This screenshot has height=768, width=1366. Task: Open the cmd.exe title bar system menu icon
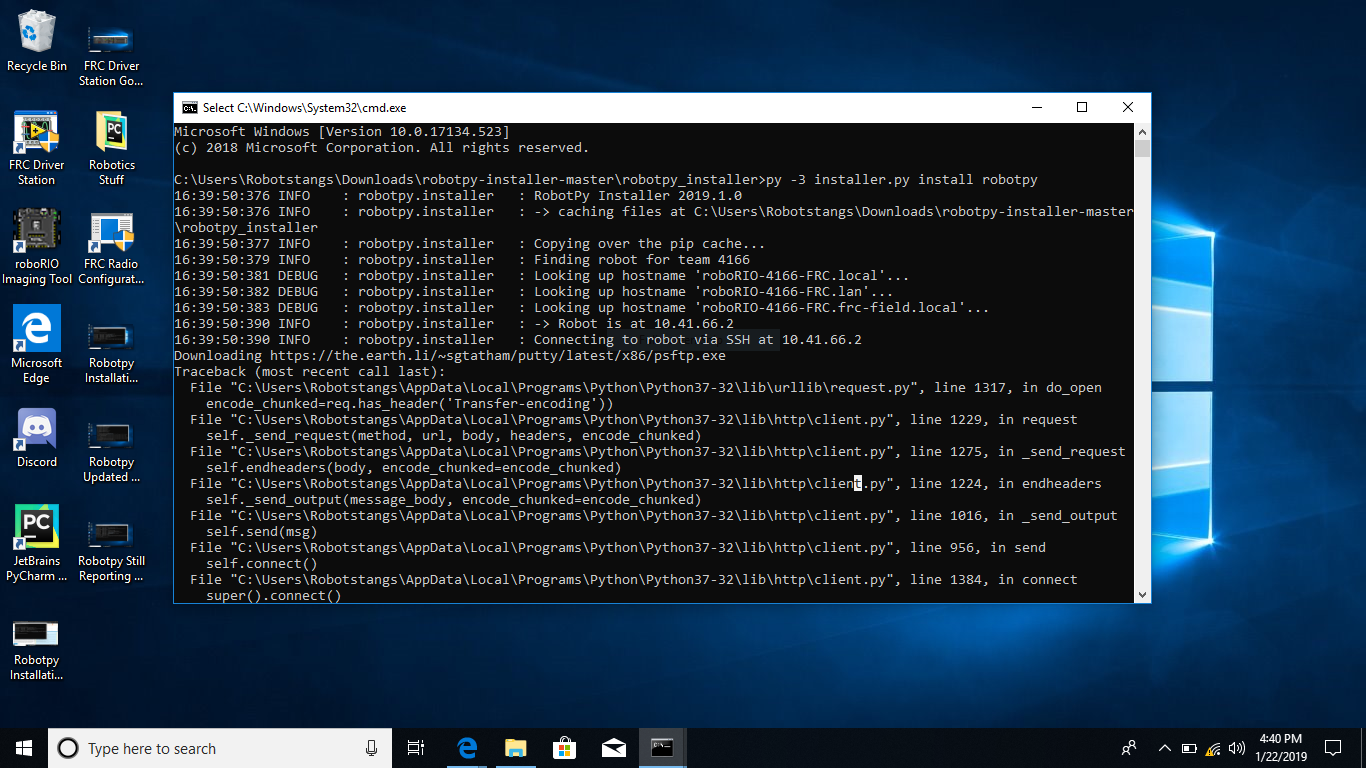(x=189, y=108)
